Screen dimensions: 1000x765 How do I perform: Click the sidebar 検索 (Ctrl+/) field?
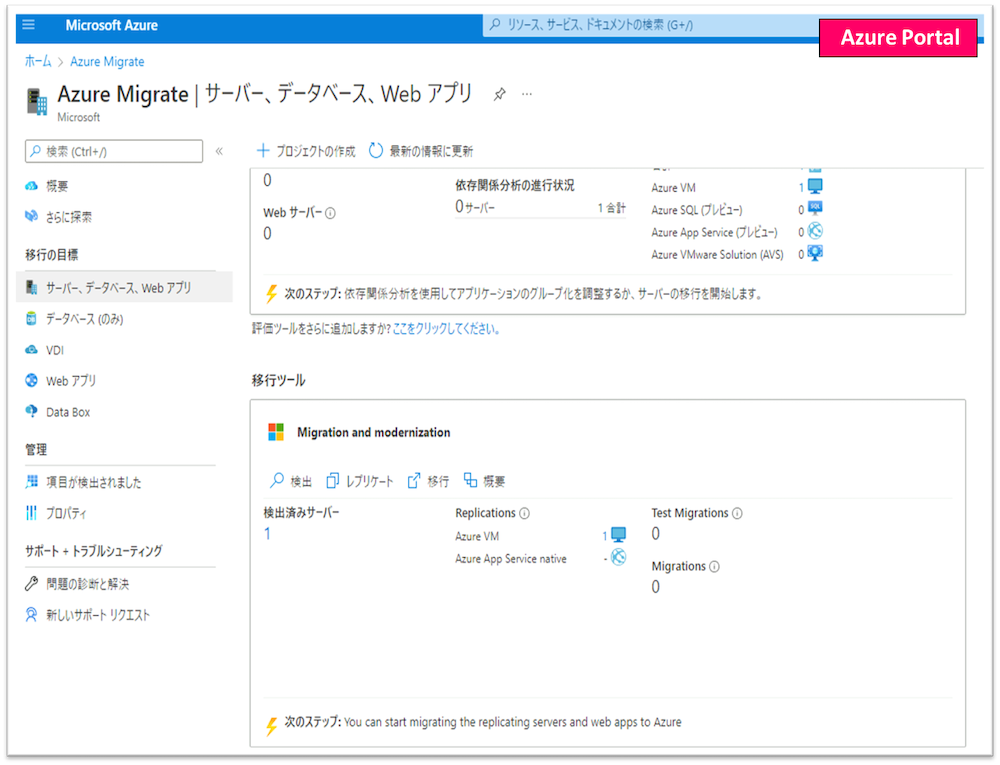(114, 151)
